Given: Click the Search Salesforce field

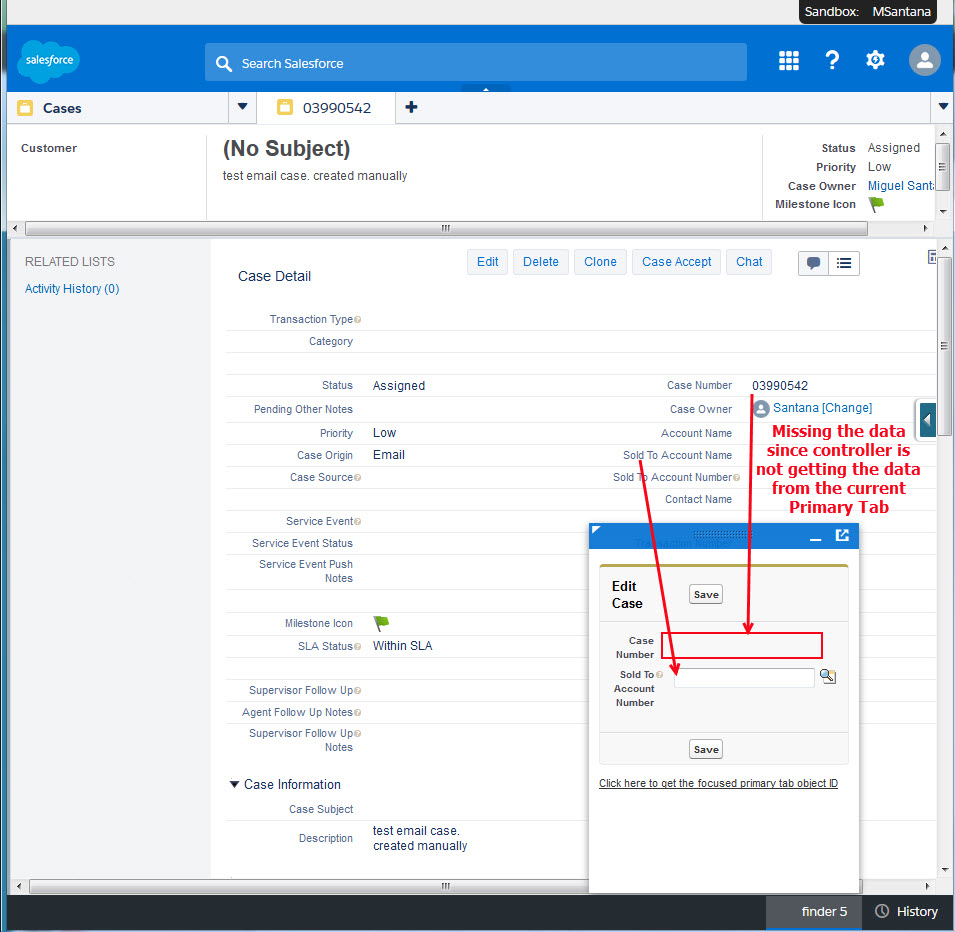Looking at the screenshot, I should (x=476, y=62).
